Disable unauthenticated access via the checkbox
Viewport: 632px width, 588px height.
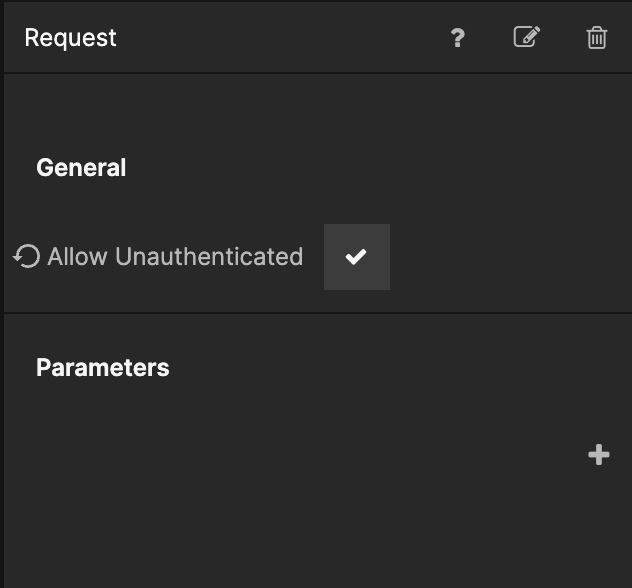point(357,257)
